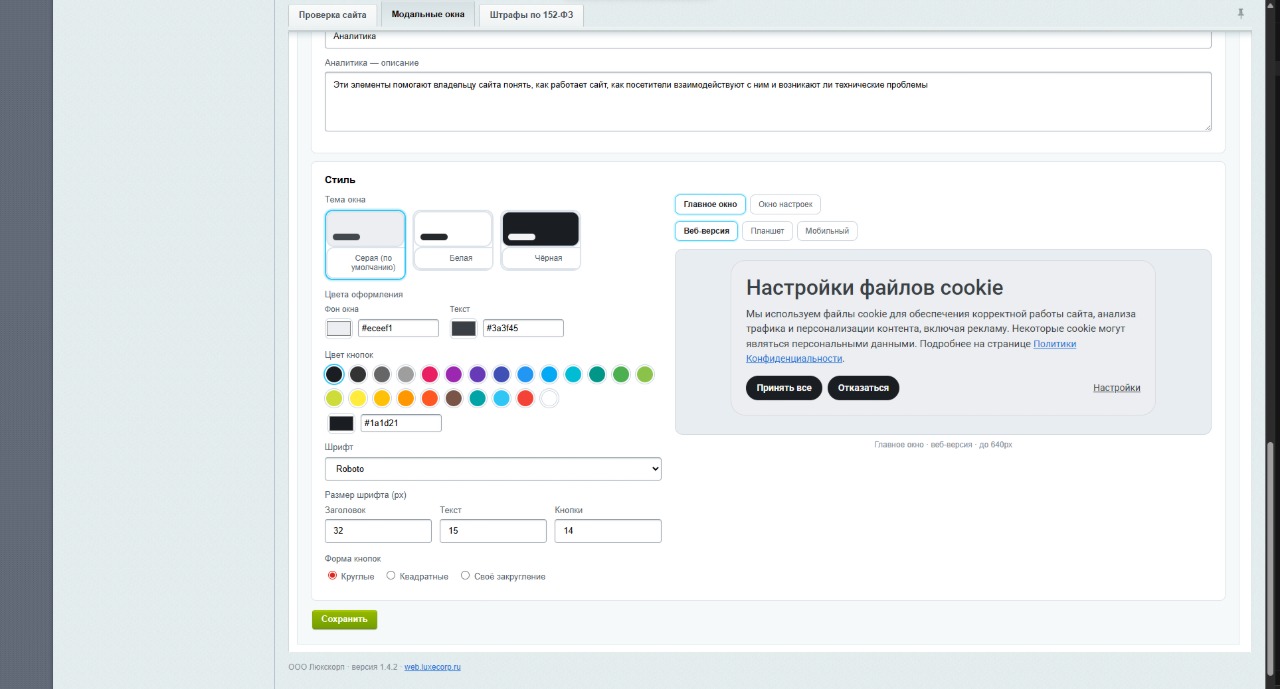Switch preview to Мобильный
The image size is (1280, 689).
(x=827, y=231)
